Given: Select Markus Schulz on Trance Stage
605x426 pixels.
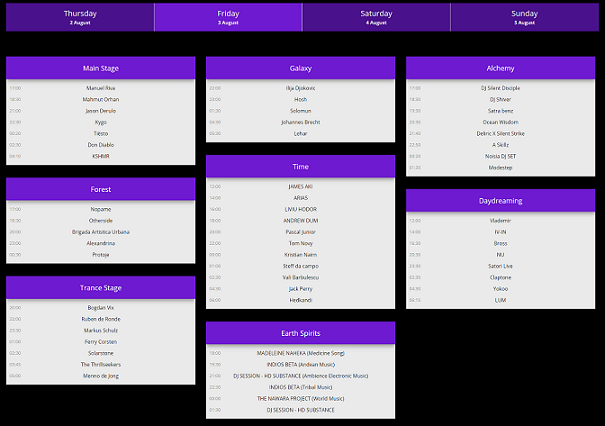Looking at the screenshot, I should [x=101, y=330].
